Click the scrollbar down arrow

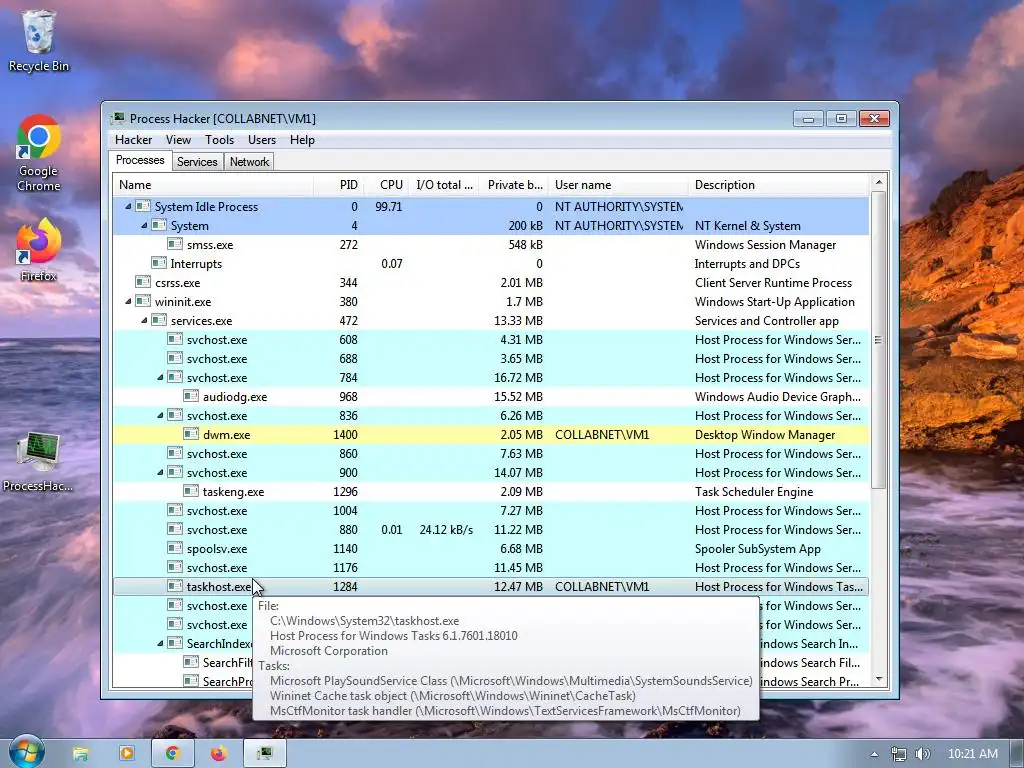[x=878, y=679]
